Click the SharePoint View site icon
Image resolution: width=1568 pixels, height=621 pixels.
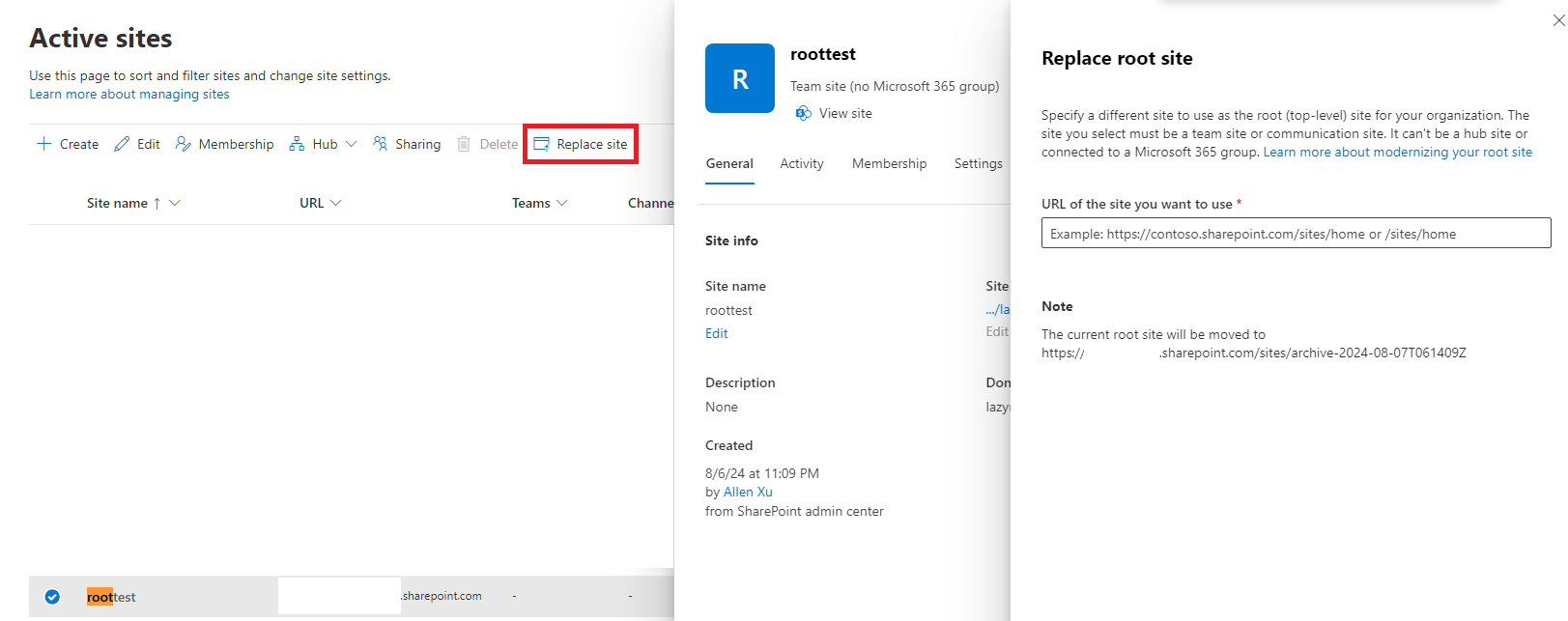tap(803, 113)
